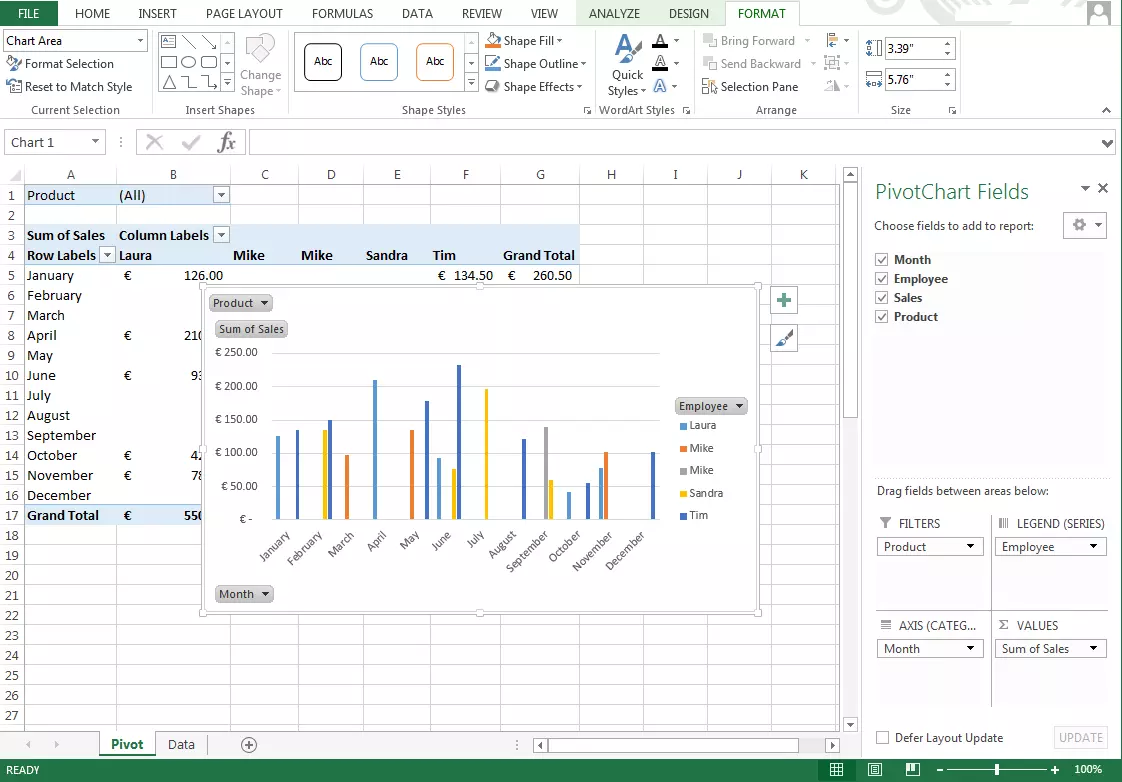Open the Selection Pane
This screenshot has height=782, width=1122.
click(751, 87)
